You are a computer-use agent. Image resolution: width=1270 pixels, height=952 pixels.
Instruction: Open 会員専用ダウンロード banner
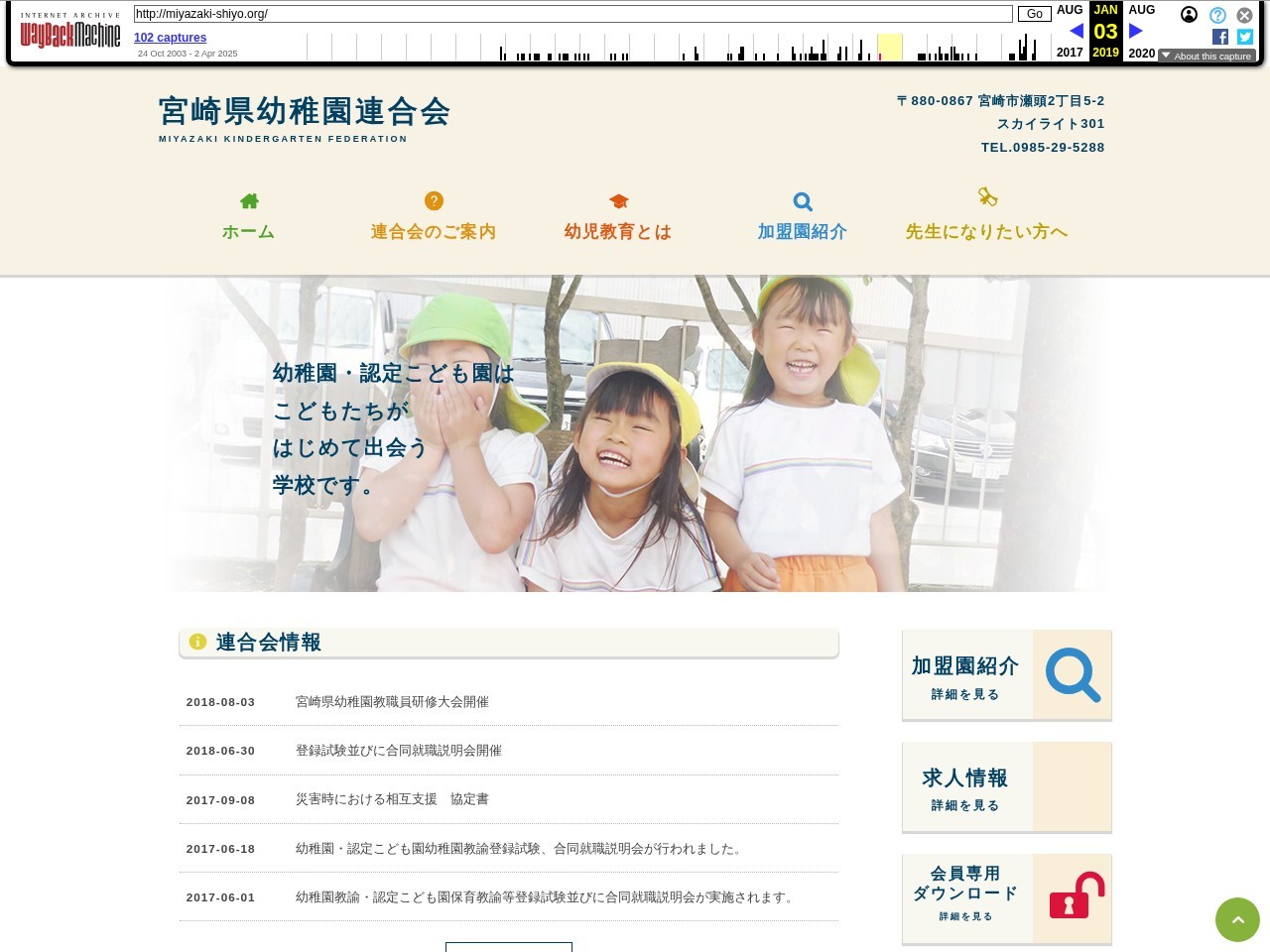pyautogui.click(x=1006, y=899)
